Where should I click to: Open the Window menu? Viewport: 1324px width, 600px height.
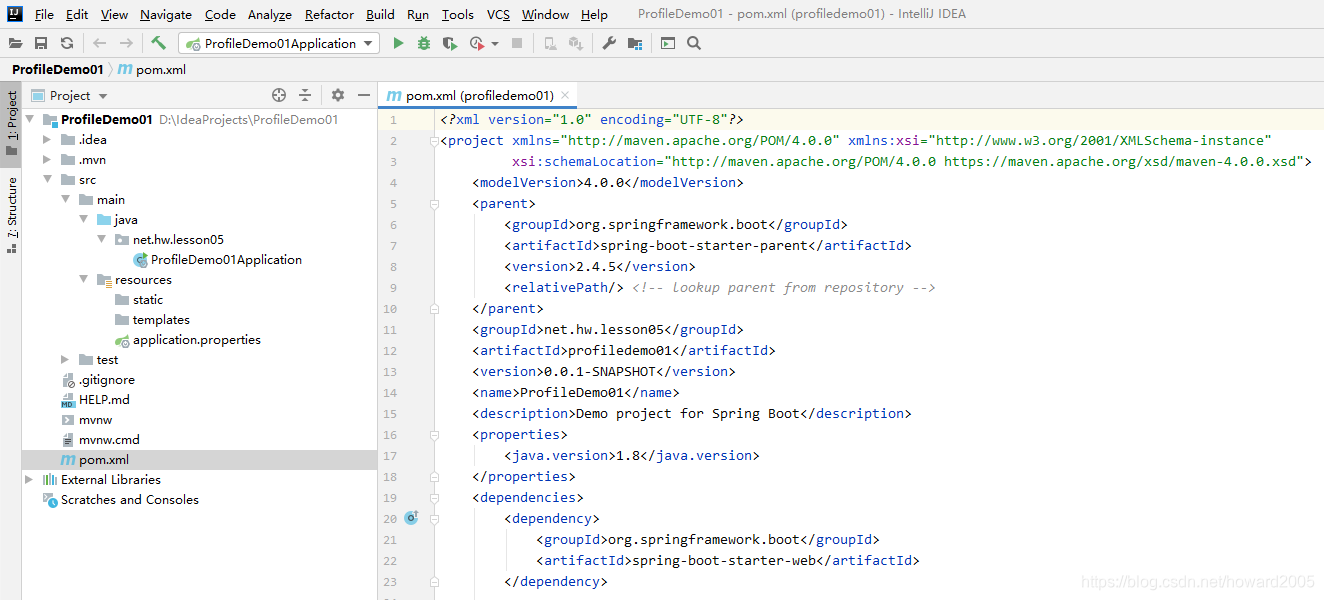[x=546, y=14]
